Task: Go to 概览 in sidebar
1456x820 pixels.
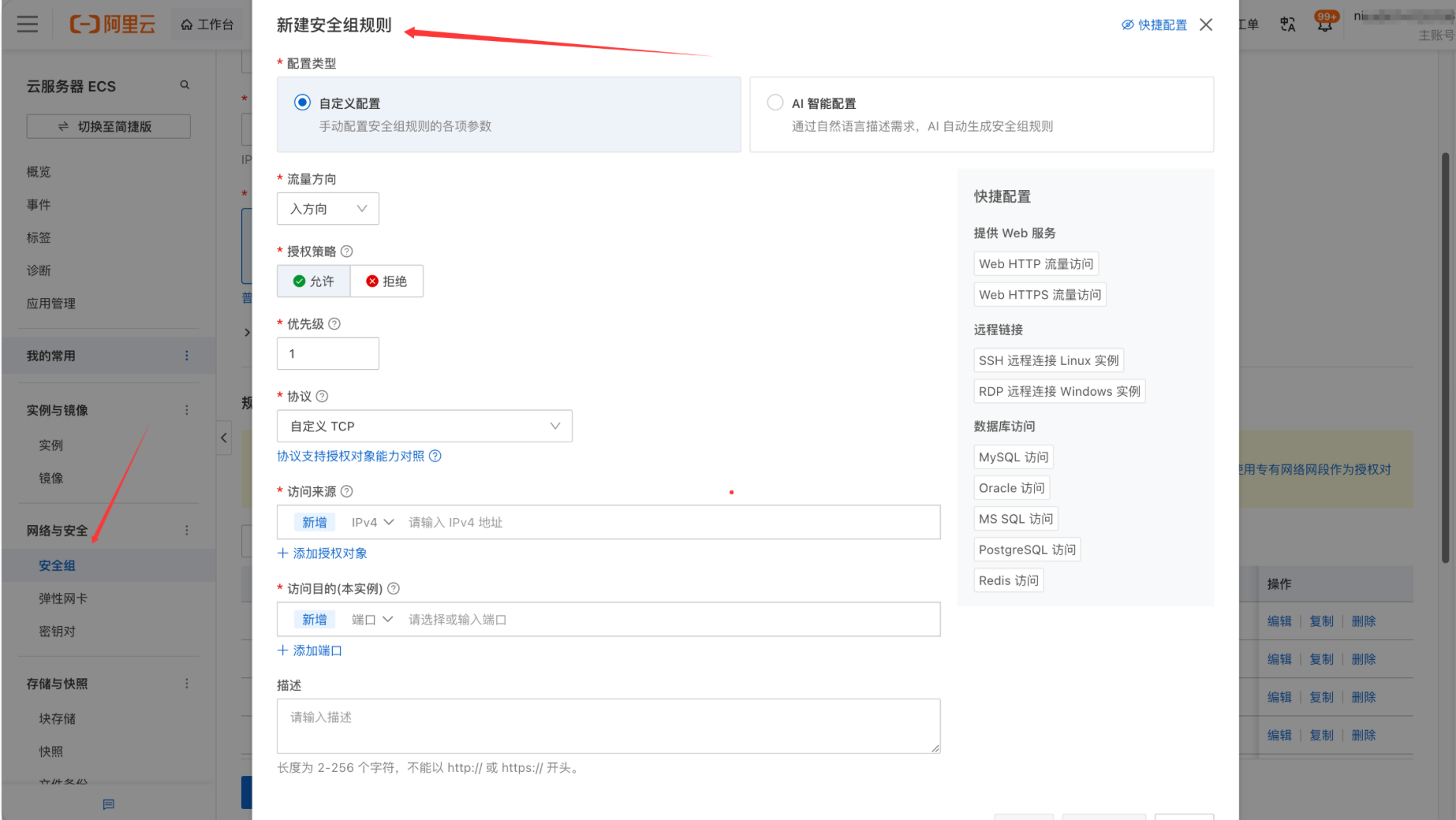Action: pos(39,172)
